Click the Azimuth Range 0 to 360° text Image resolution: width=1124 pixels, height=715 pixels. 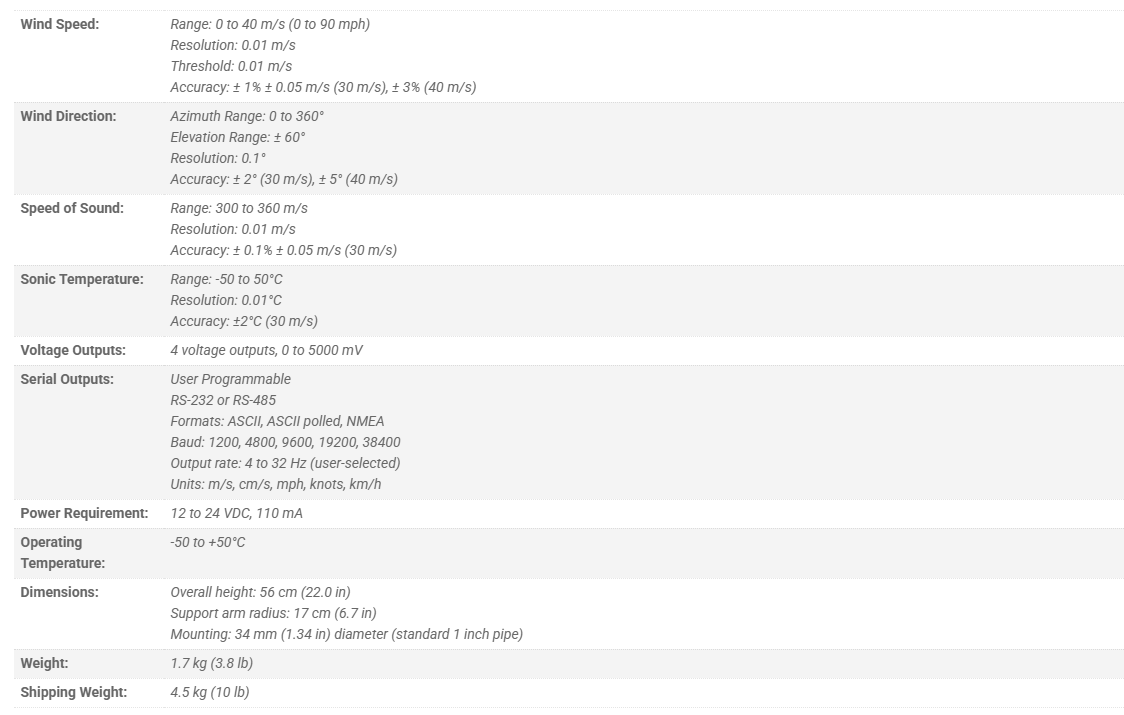[x=247, y=116]
